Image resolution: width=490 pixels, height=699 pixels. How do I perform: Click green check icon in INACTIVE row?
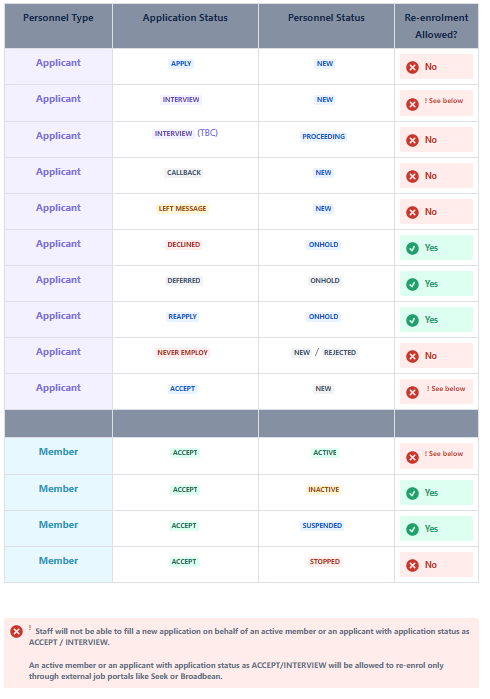point(412,493)
